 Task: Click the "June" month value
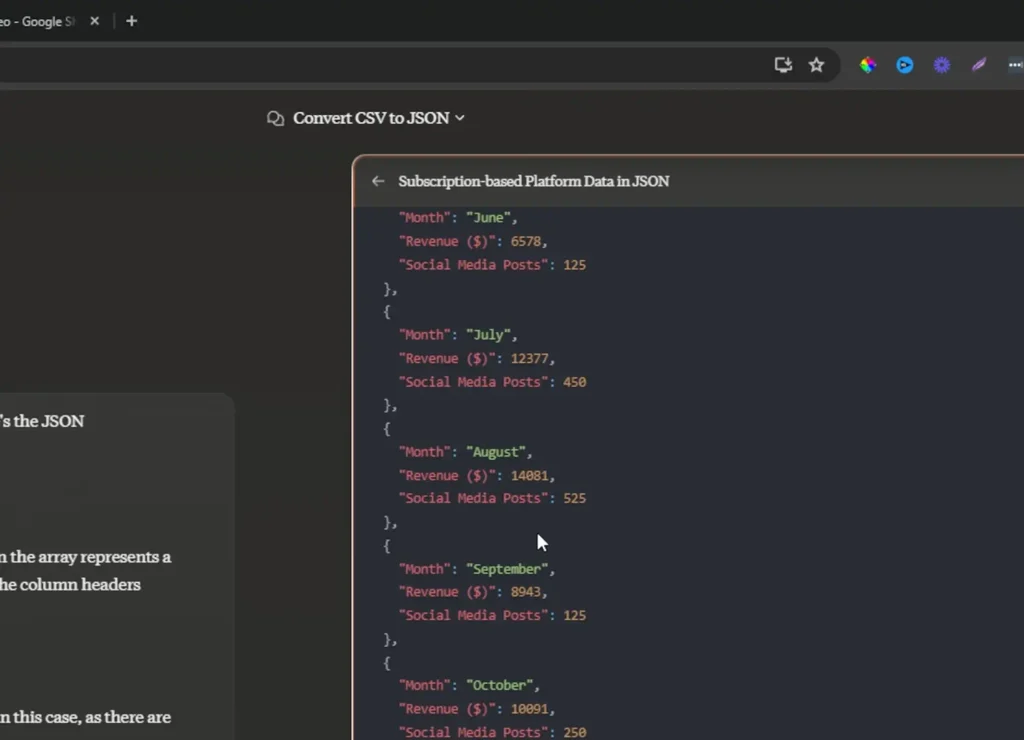point(488,217)
